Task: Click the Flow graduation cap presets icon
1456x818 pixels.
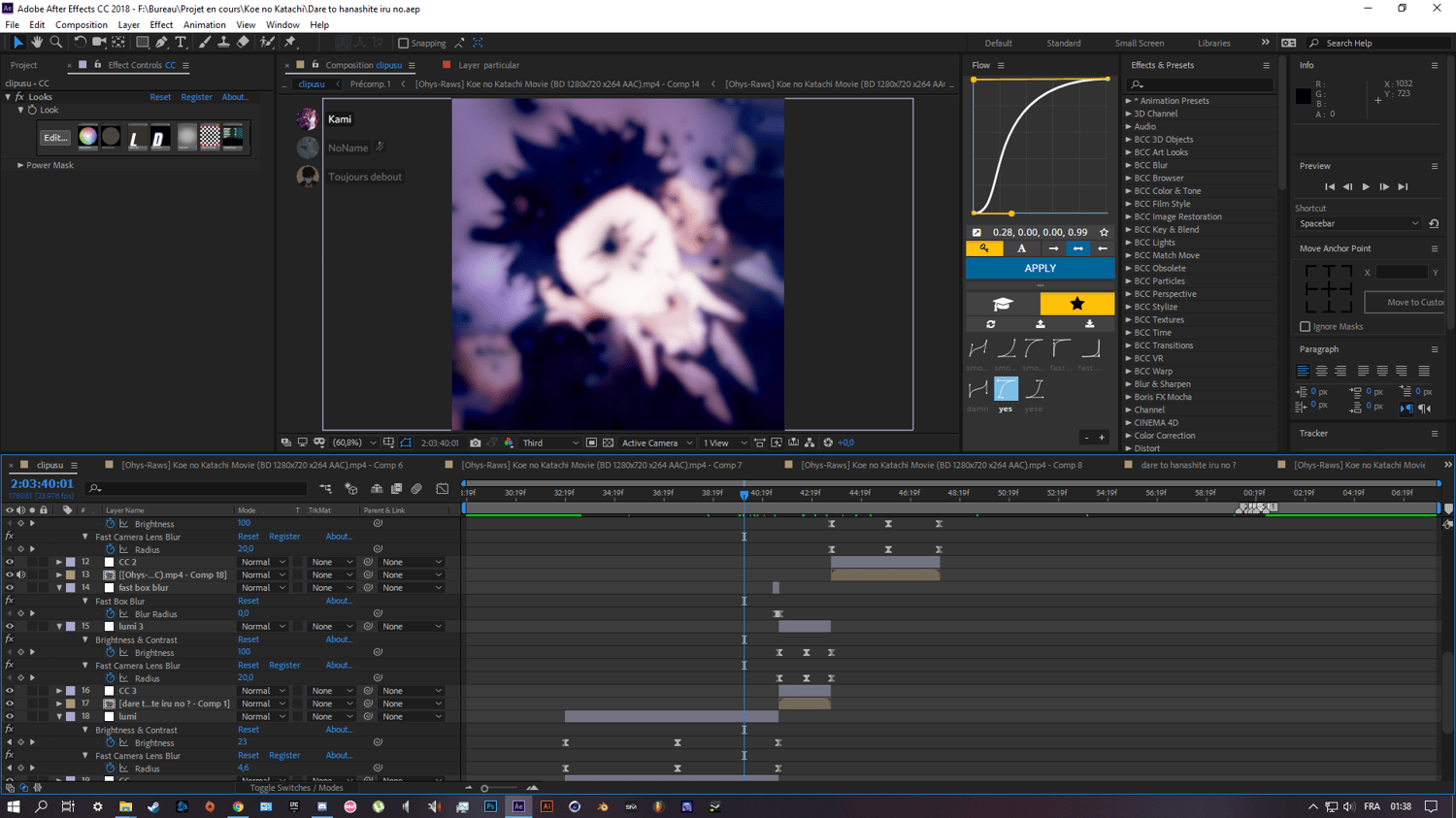Action: point(1003,304)
